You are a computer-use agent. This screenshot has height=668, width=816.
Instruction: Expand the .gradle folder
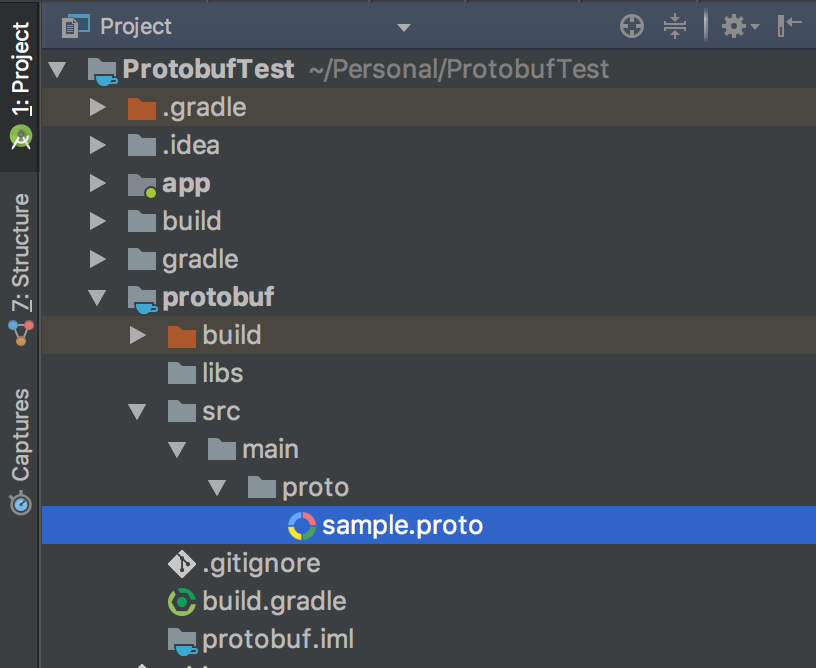(97, 108)
